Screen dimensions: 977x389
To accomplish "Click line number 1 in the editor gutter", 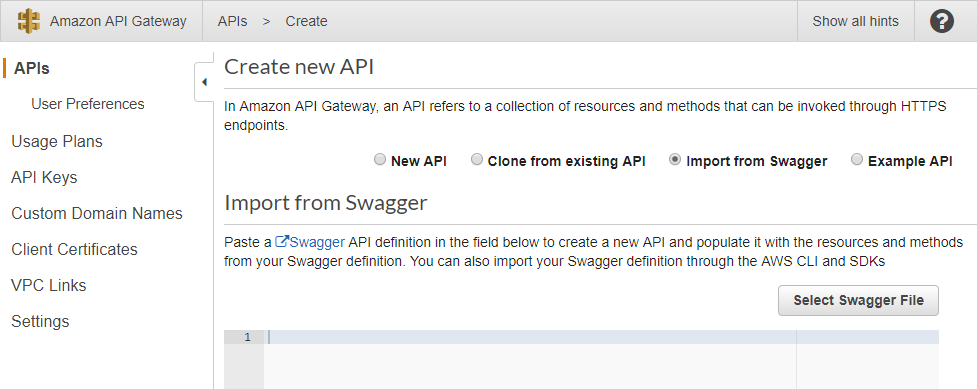I will pyautogui.click(x=247, y=337).
